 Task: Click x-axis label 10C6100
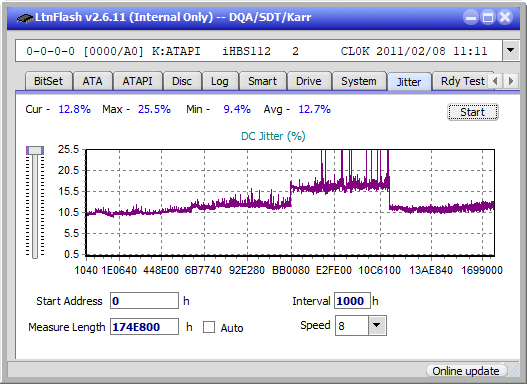pyautogui.click(x=380, y=270)
